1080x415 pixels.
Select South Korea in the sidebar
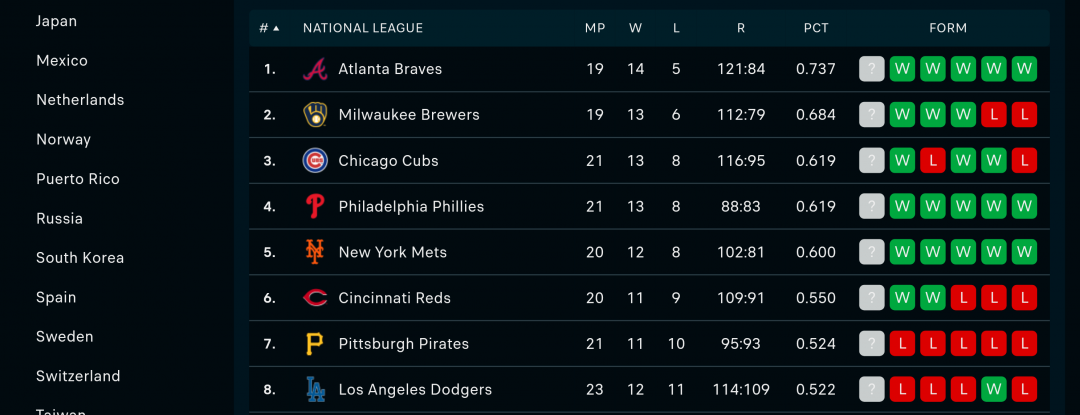80,258
